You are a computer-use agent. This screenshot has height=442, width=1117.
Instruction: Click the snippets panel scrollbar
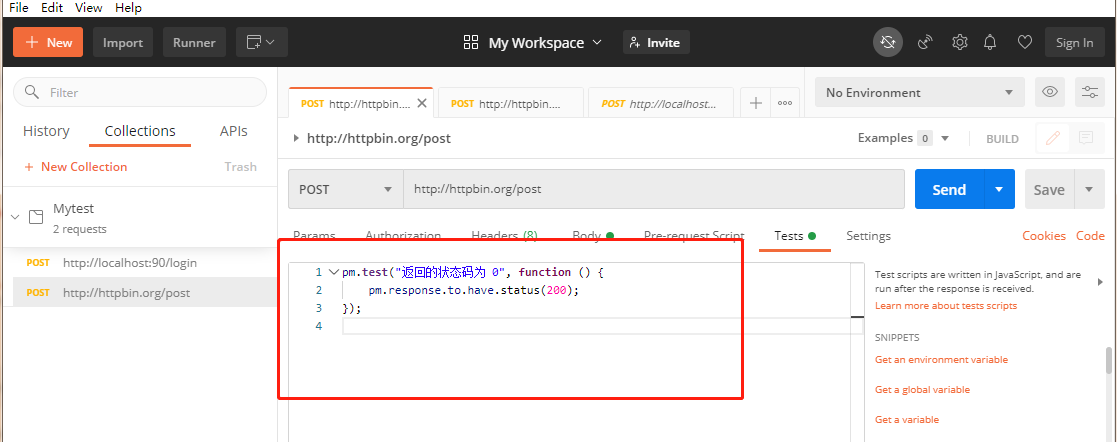tap(1108, 360)
